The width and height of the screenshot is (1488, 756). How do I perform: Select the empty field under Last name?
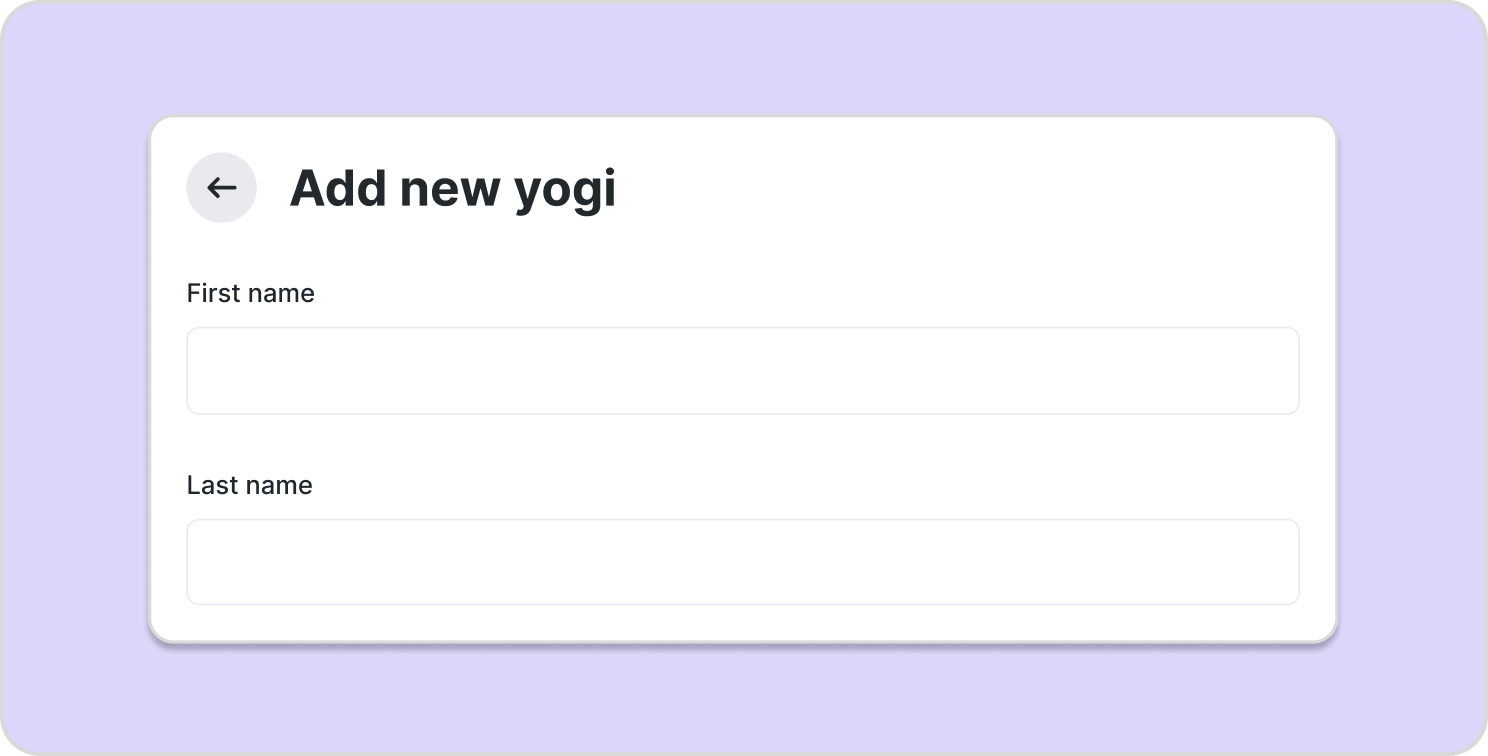click(742, 561)
